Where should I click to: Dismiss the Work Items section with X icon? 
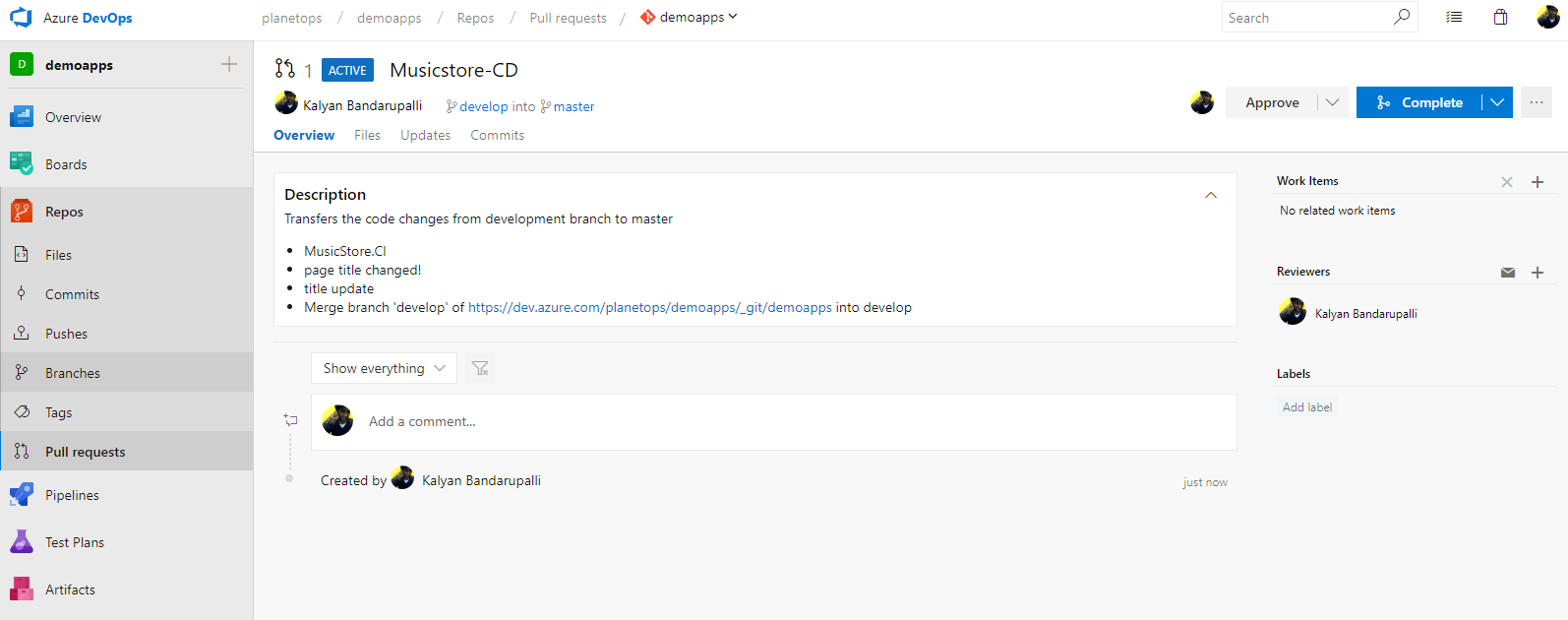point(1507,182)
